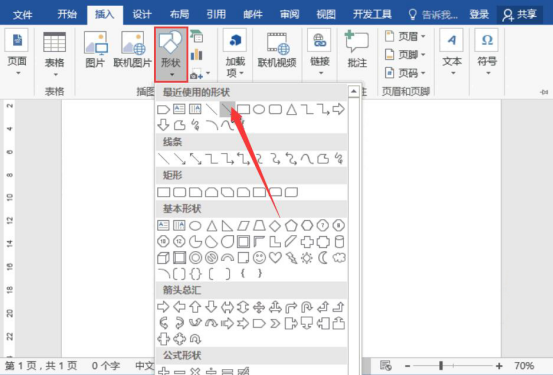Open the 加载项 (Add-ins) dropdown
This screenshot has width=553, height=375.
[x=235, y=53]
